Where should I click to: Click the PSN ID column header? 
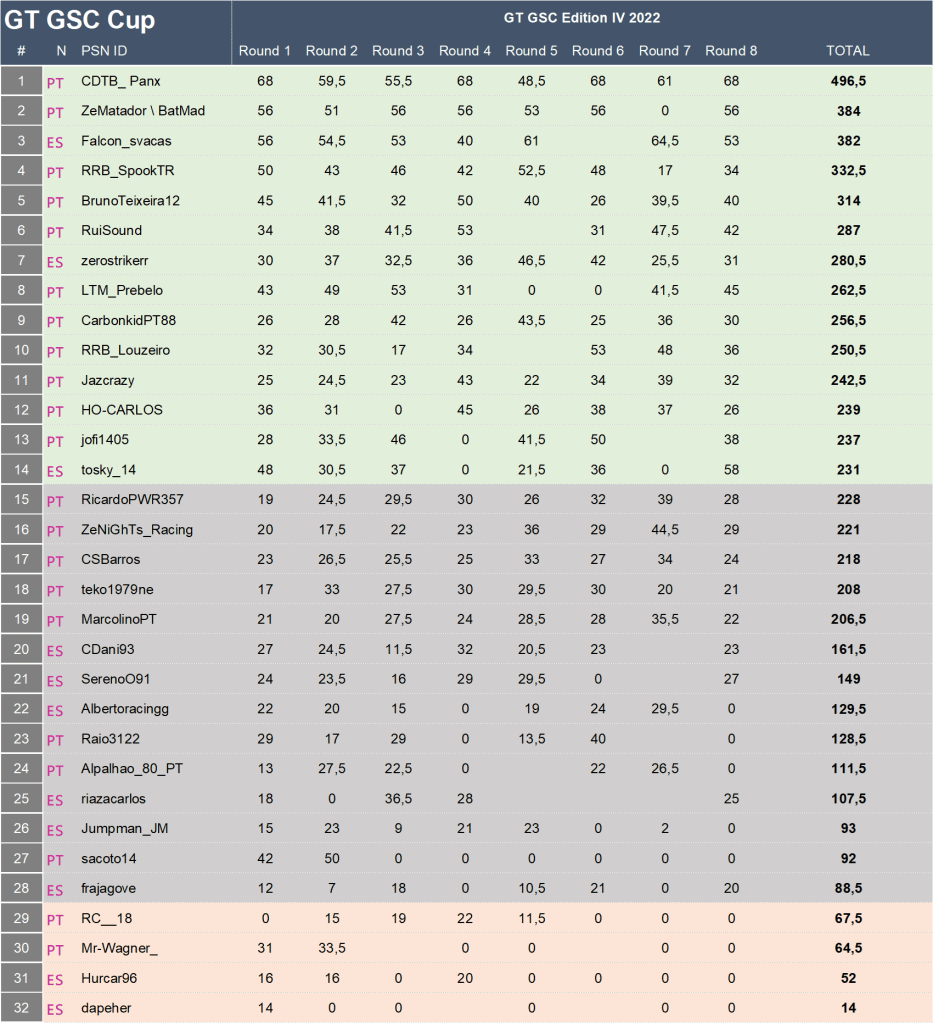pos(104,51)
